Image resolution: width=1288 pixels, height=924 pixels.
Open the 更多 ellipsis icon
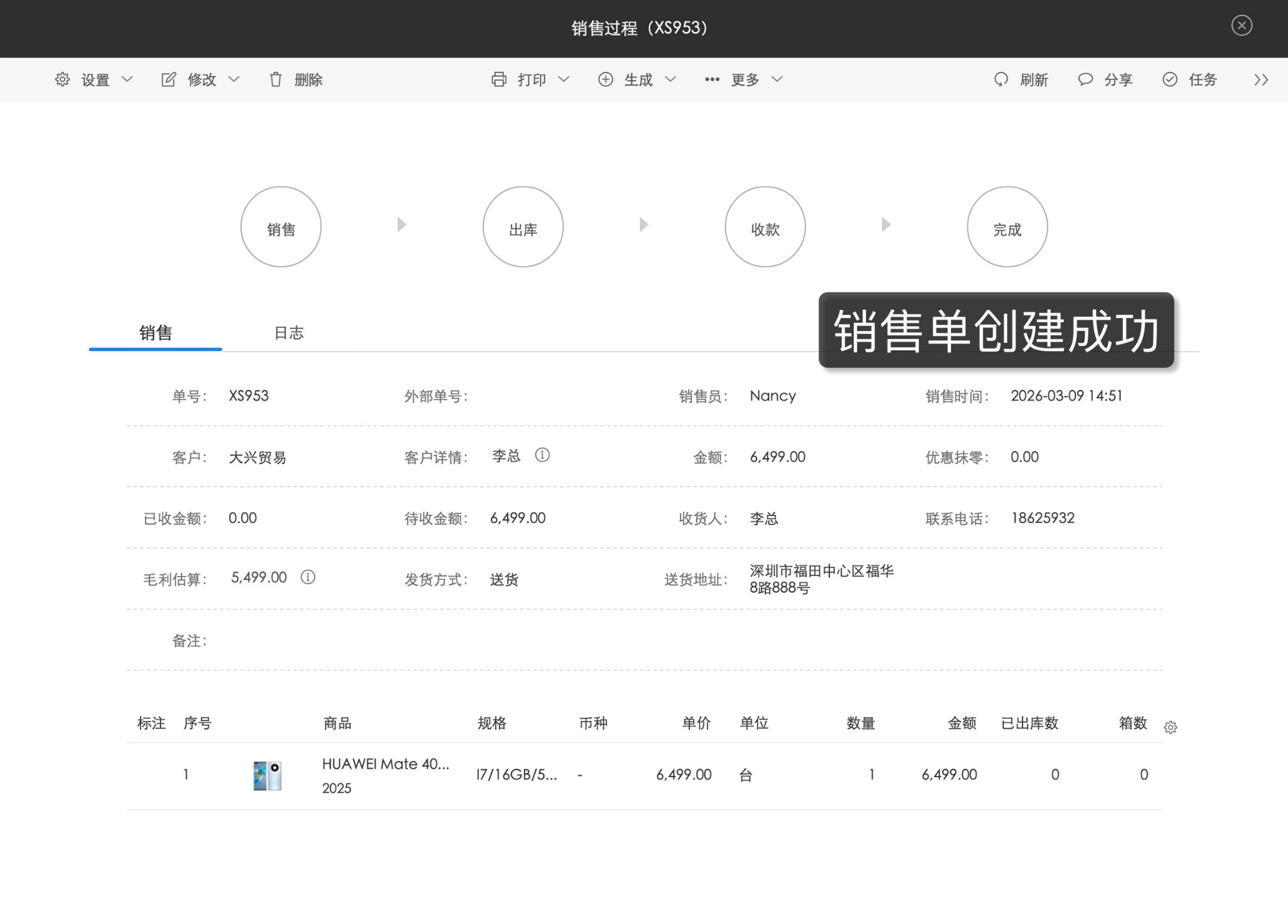click(x=711, y=79)
